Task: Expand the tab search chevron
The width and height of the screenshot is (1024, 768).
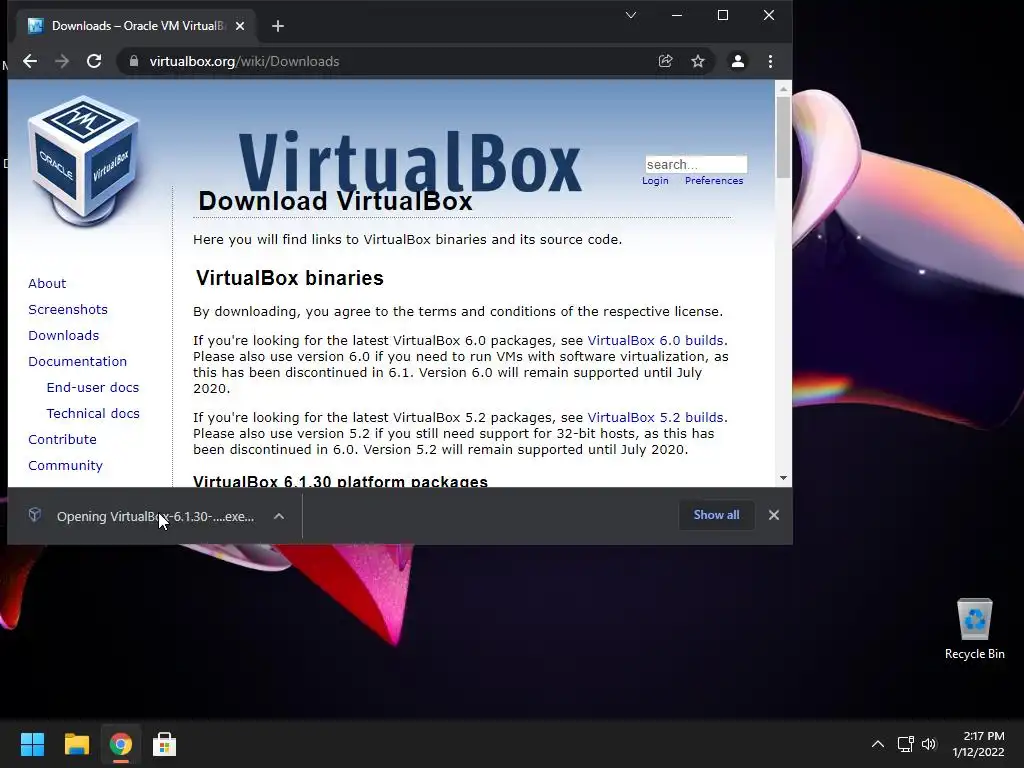Action: click(x=631, y=15)
